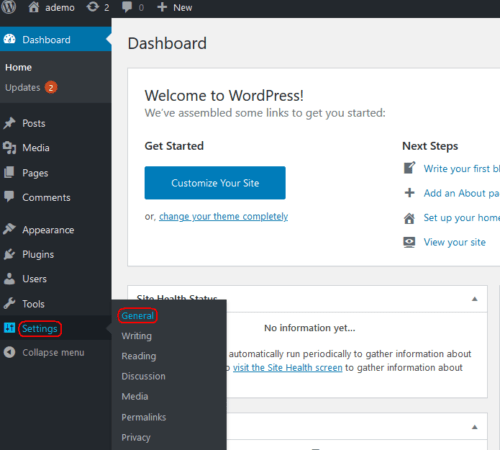500x450 pixels.
Task: Open the Add an About page link
Action: point(462,193)
